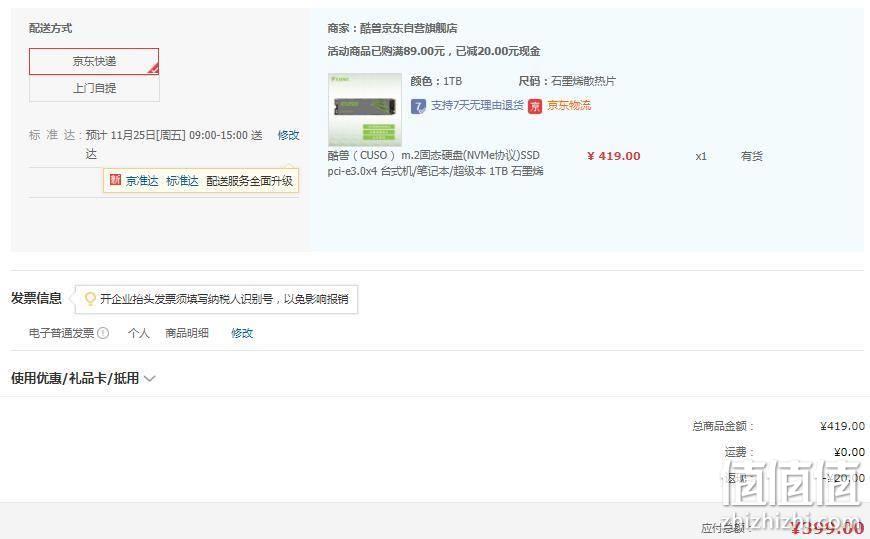Click the 已减20.00元现金 promotion text
870x539 pixels.
[498, 52]
